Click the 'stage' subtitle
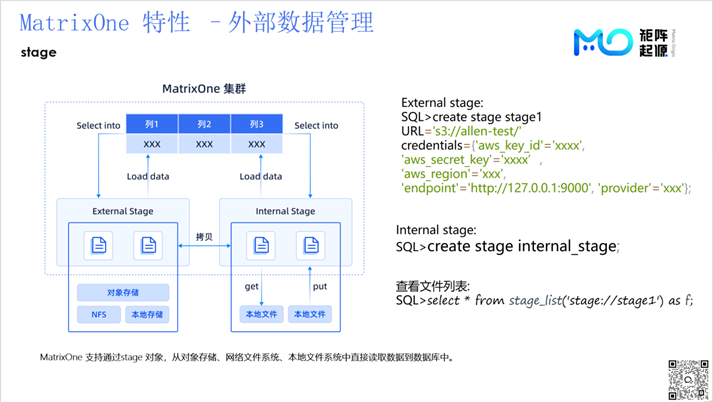 click(39, 52)
